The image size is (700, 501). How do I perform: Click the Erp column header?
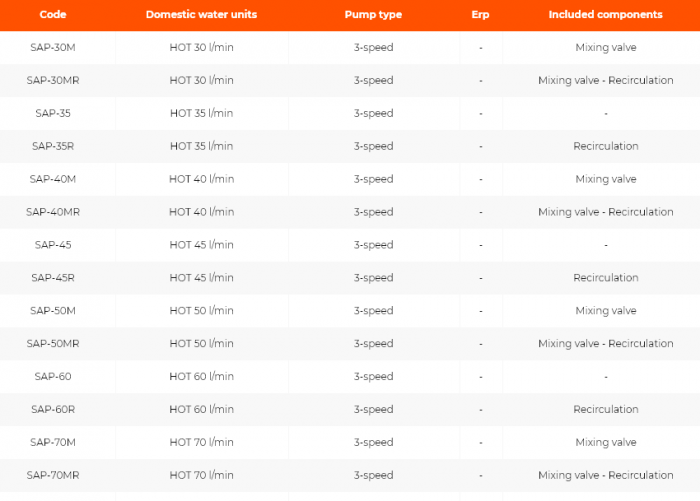[480, 15]
